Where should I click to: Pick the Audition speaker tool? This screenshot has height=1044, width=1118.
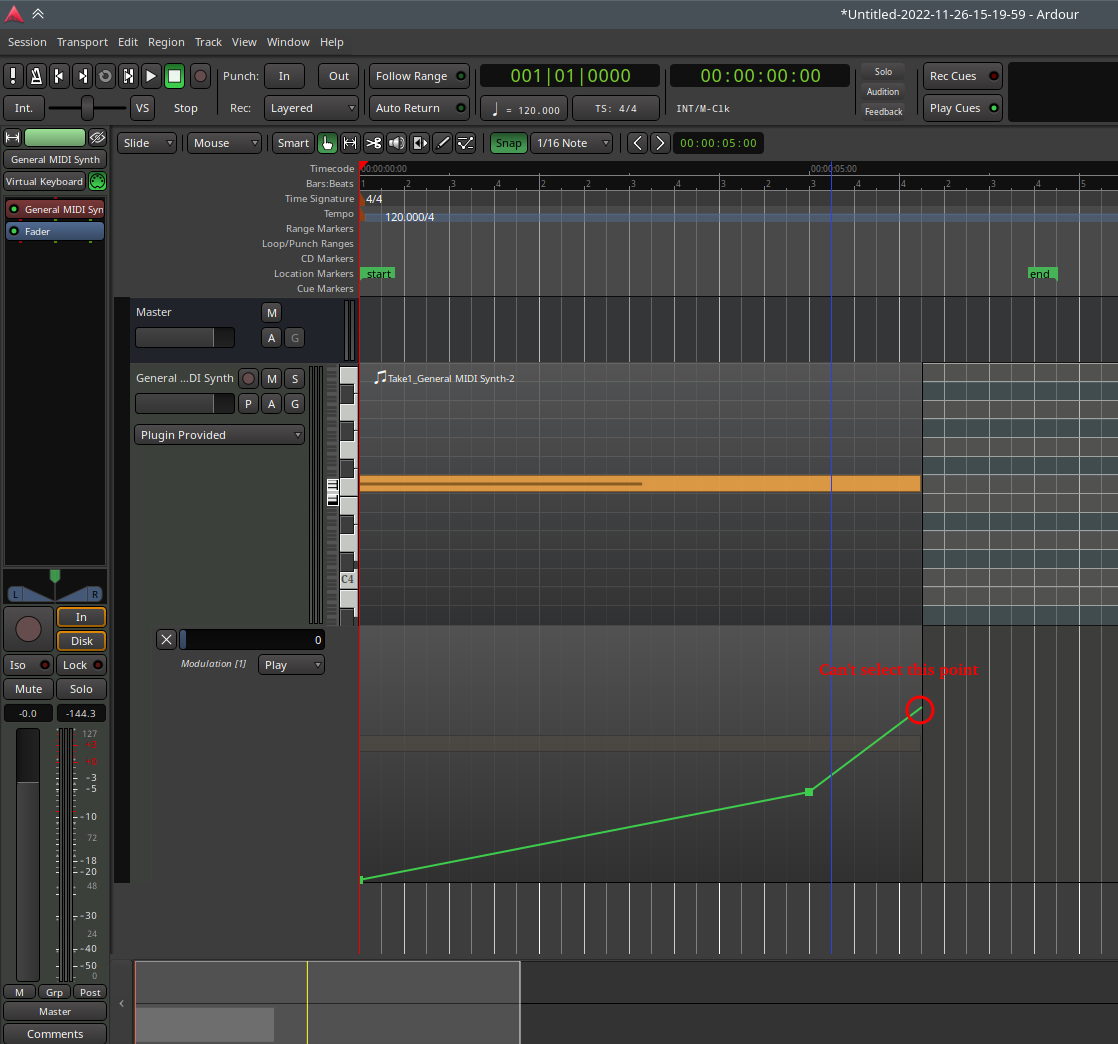(x=397, y=143)
